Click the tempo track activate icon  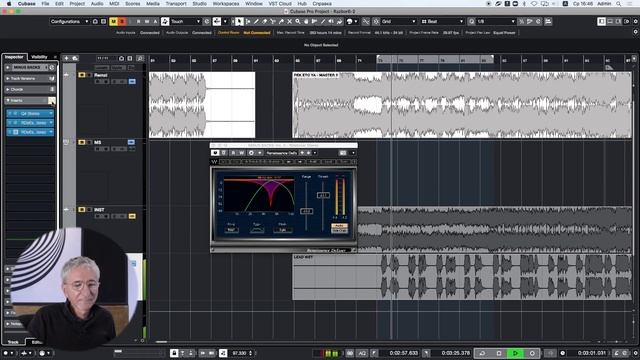pyautogui.click(x=223, y=353)
